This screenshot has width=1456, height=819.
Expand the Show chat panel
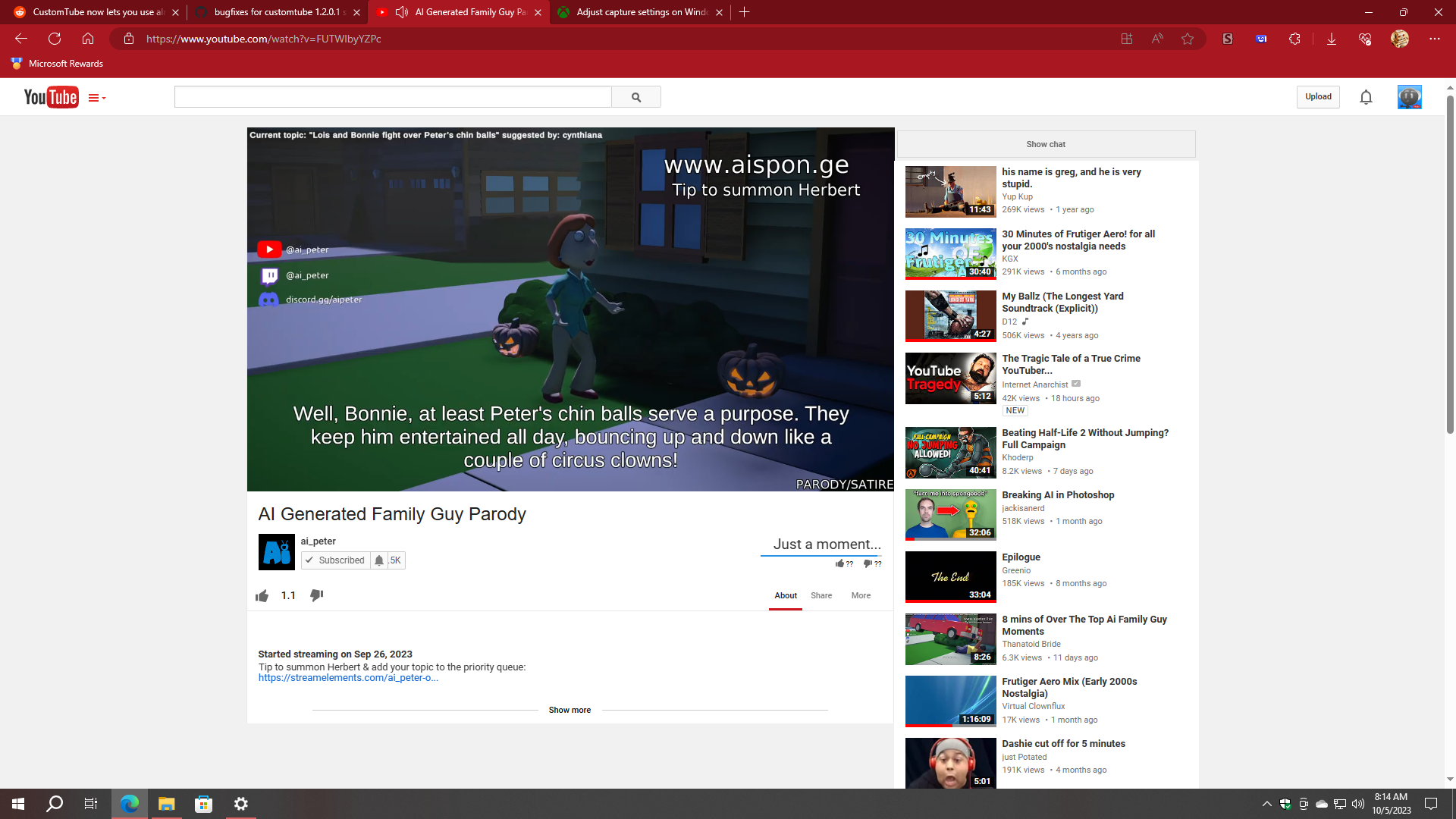(x=1046, y=144)
